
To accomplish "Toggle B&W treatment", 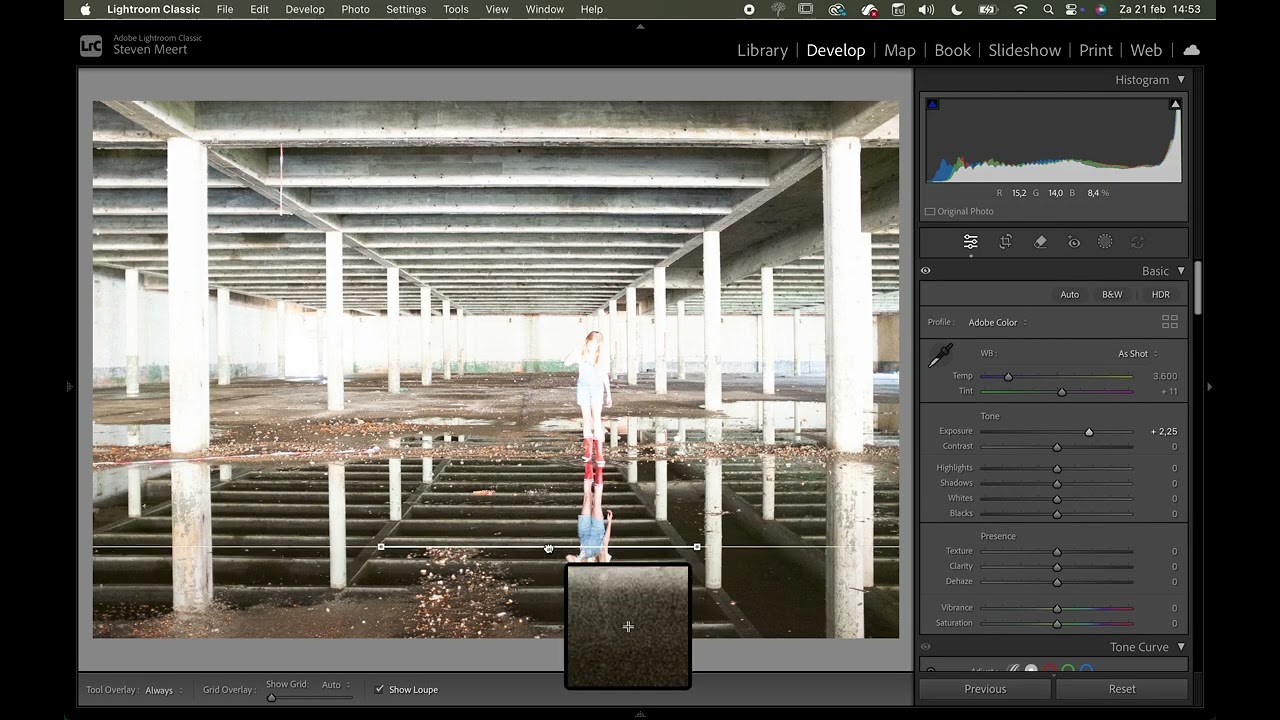I will tap(1112, 294).
